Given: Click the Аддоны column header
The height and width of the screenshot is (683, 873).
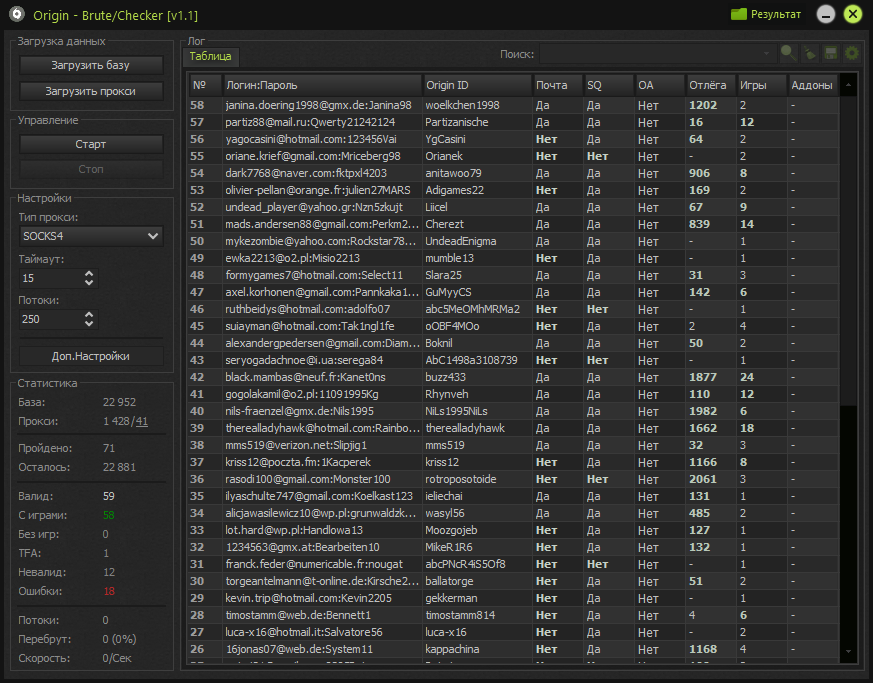Looking at the screenshot, I should pyautogui.click(x=813, y=85).
